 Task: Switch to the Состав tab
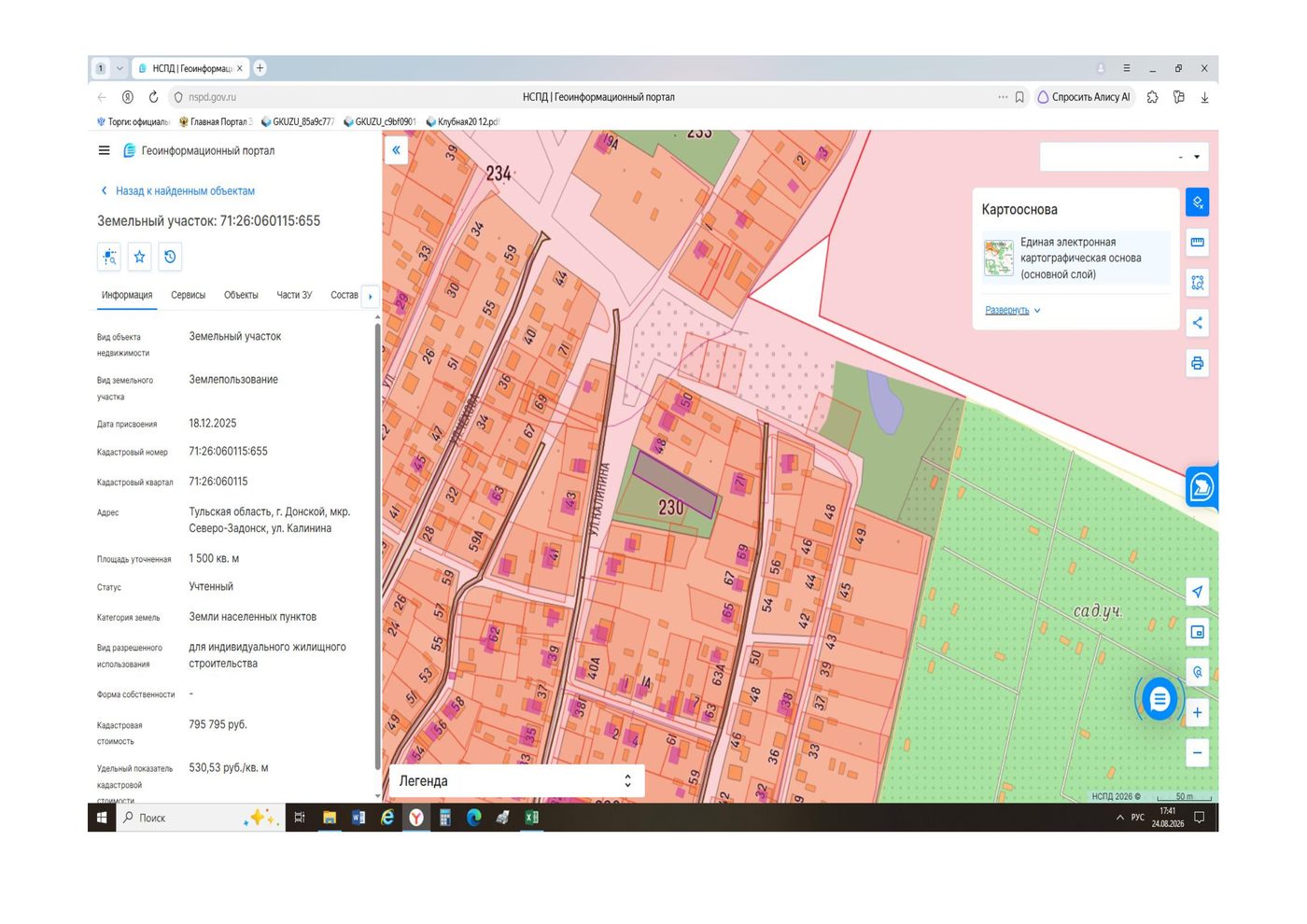(344, 295)
